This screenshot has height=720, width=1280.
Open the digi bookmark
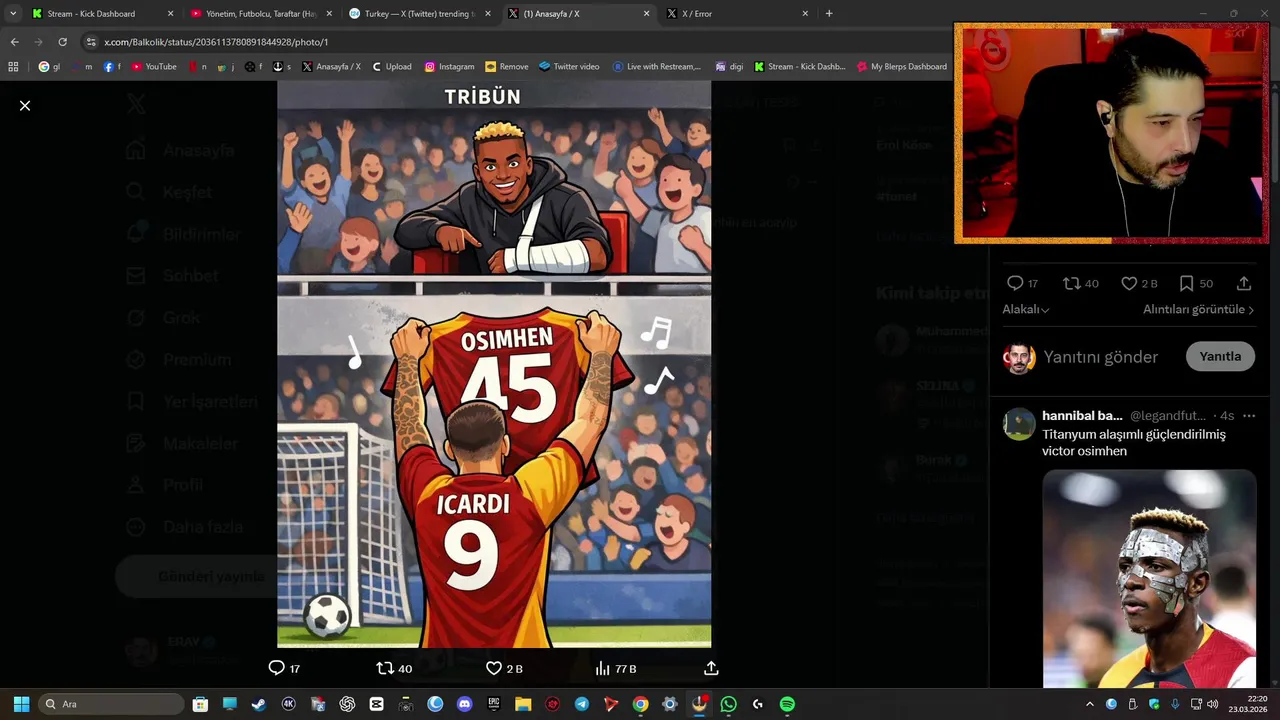[x=729, y=67]
